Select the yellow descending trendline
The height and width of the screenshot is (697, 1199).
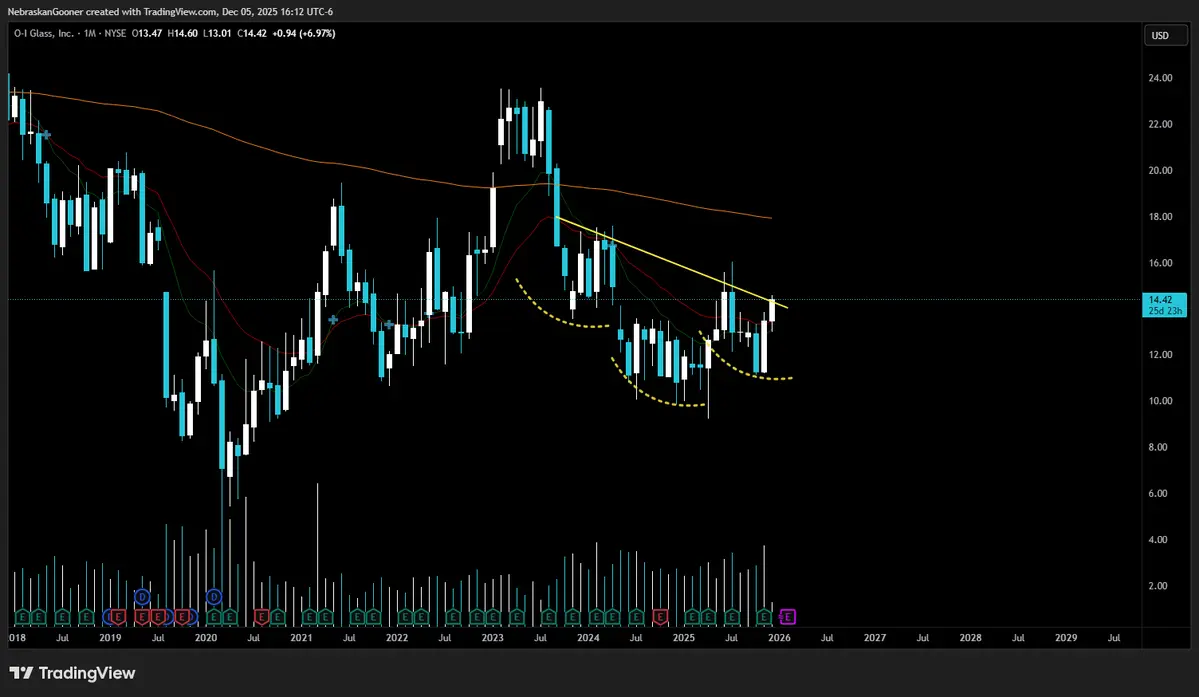[x=673, y=263]
